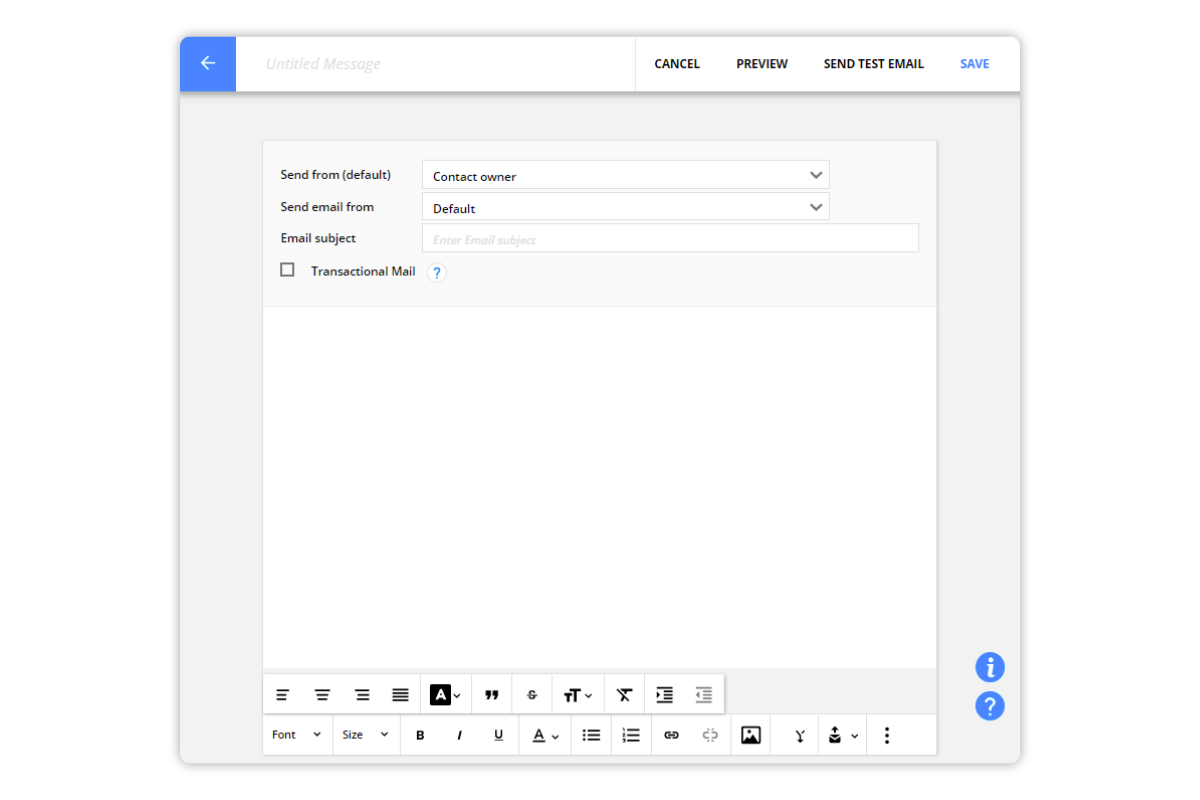Open Transactional Mail help tooltip
Image resolution: width=1200 pixels, height=800 pixels.
pyautogui.click(x=437, y=272)
